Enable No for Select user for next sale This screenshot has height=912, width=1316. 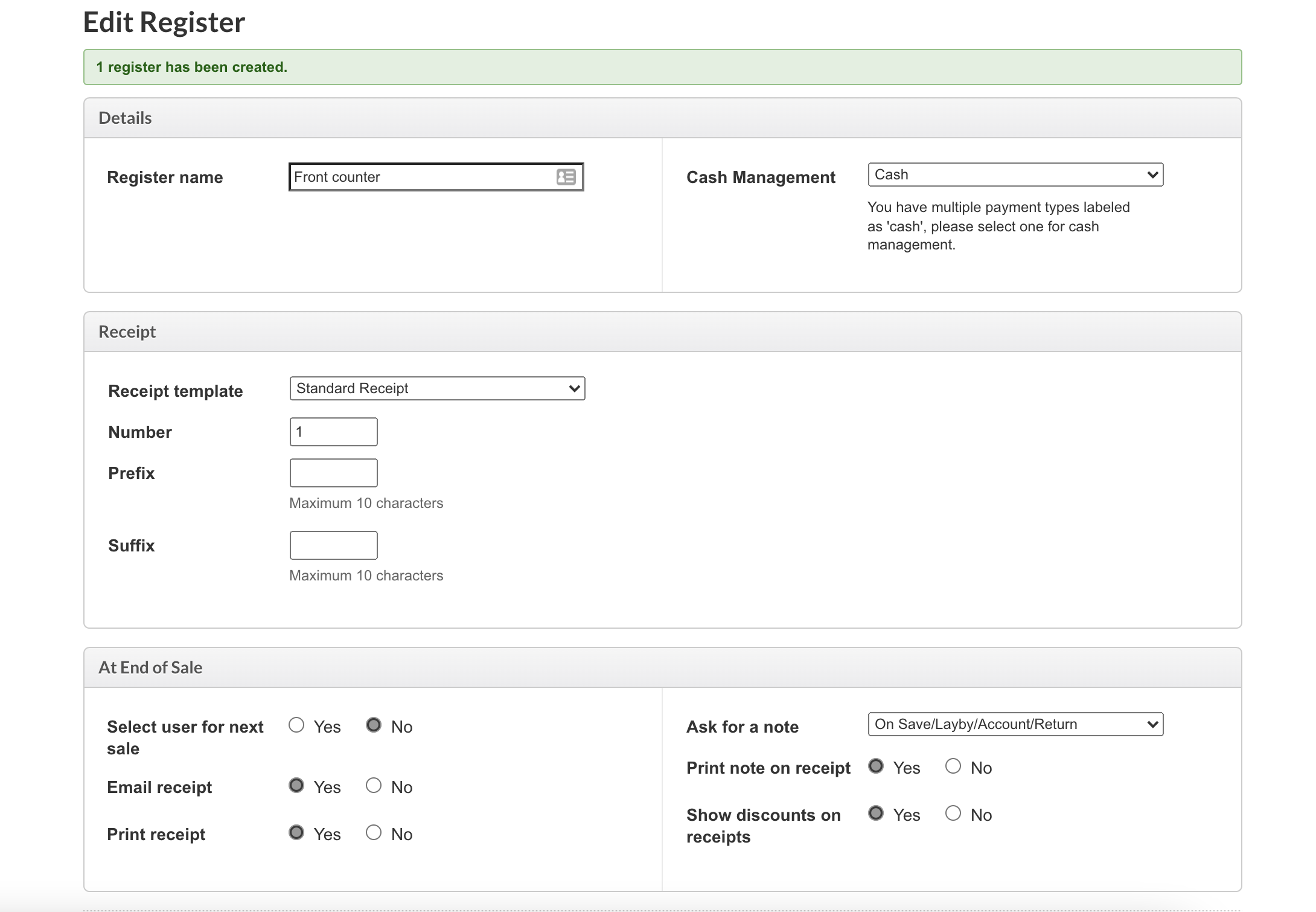pos(374,725)
